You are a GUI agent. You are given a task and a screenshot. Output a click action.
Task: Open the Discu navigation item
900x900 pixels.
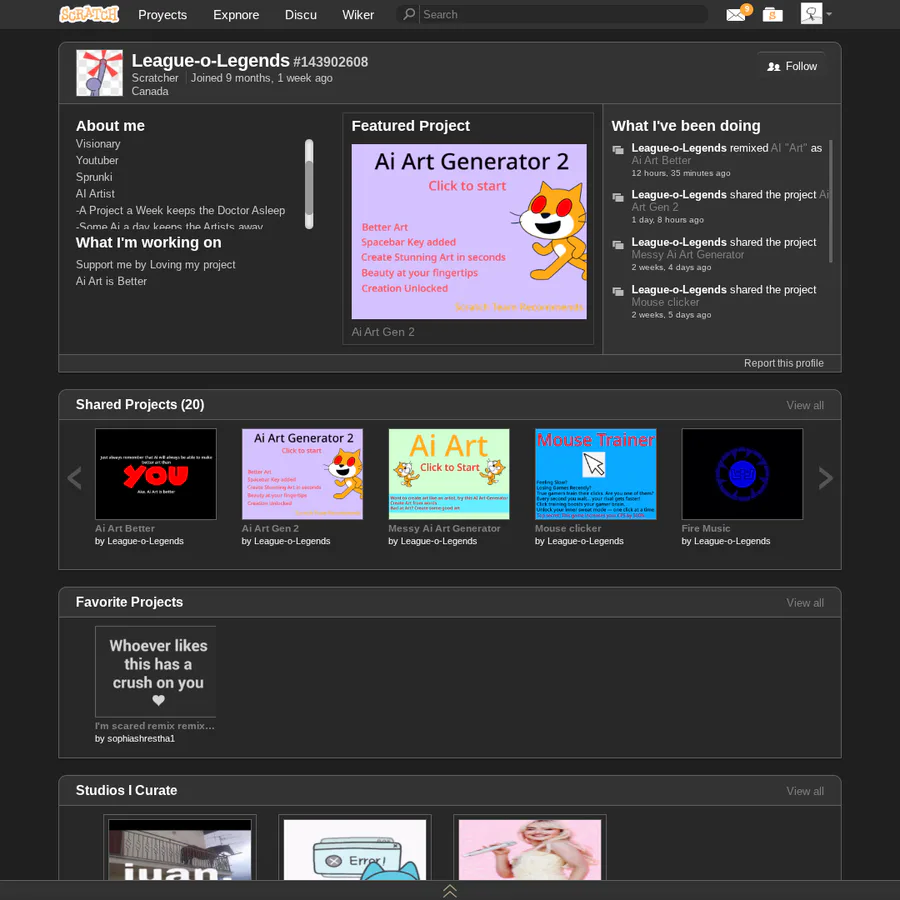pos(301,15)
